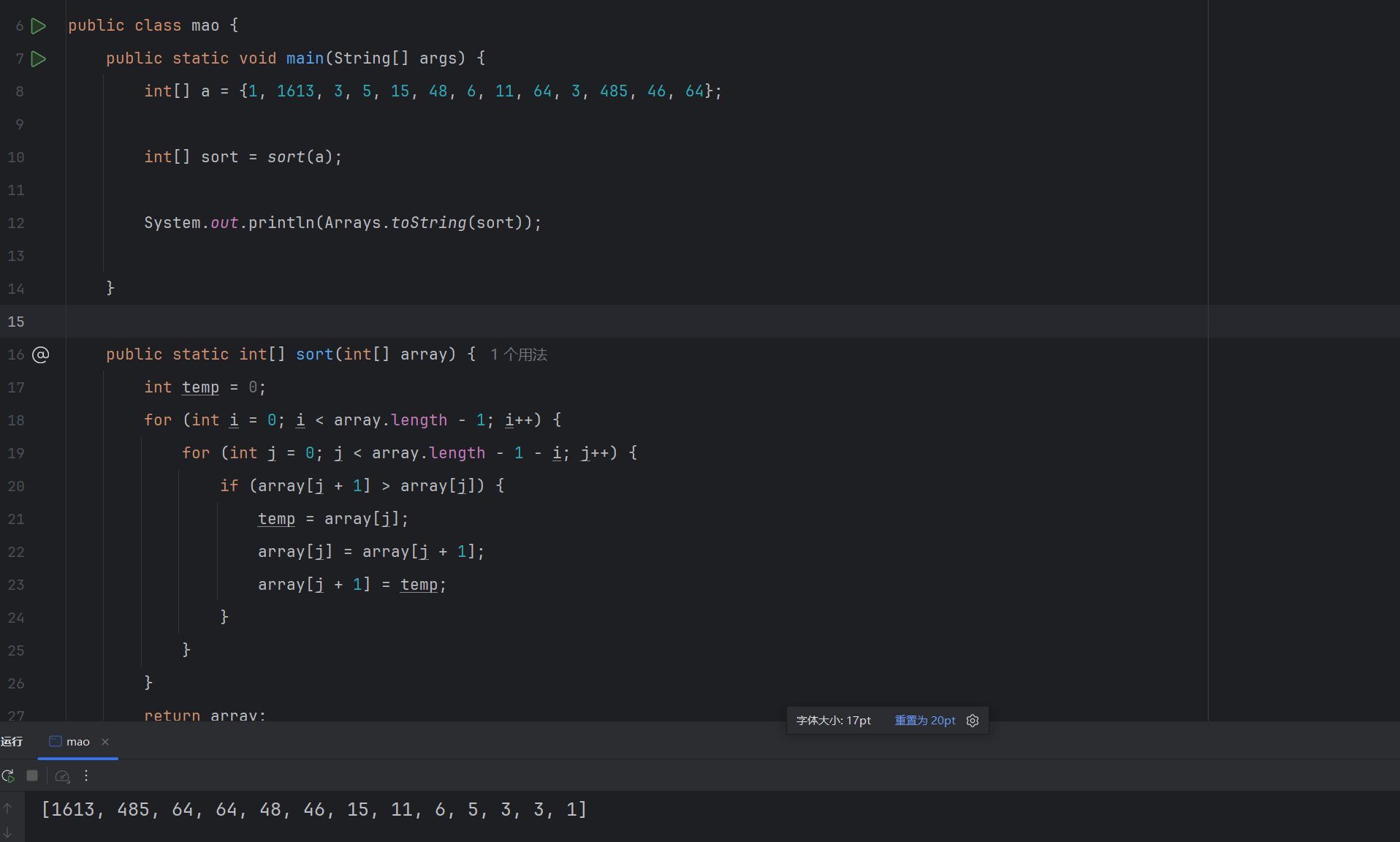Click line number 15 in gutter
Image resolution: width=1400 pixels, height=842 pixels.
[x=16, y=322]
